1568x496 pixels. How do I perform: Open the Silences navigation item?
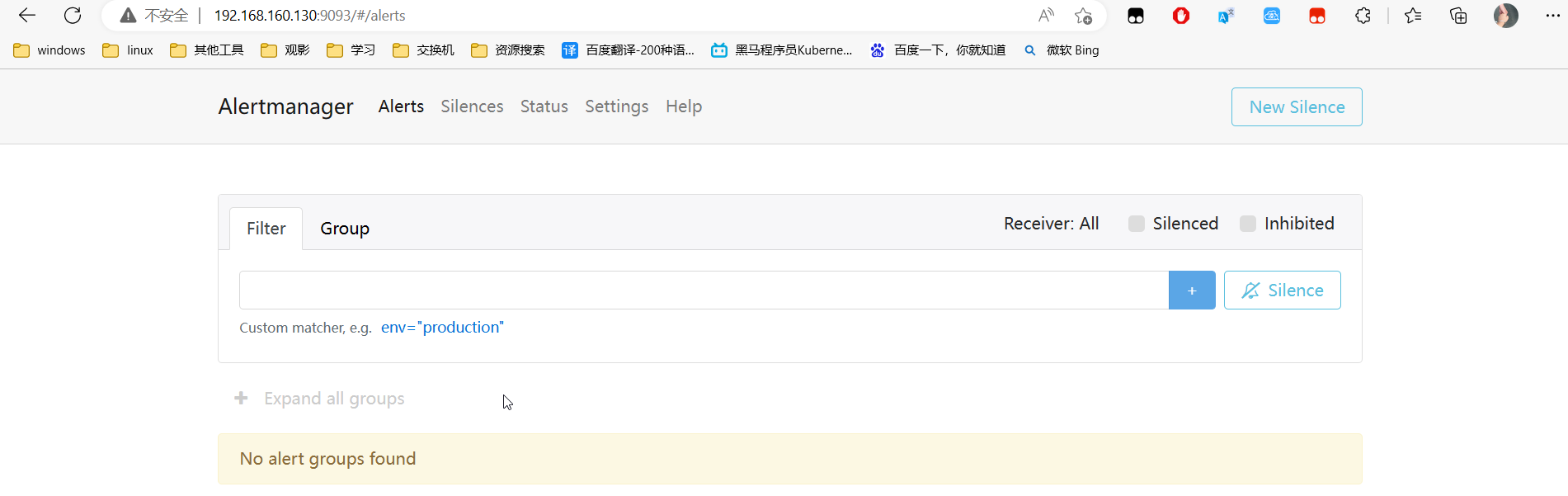pos(472,106)
